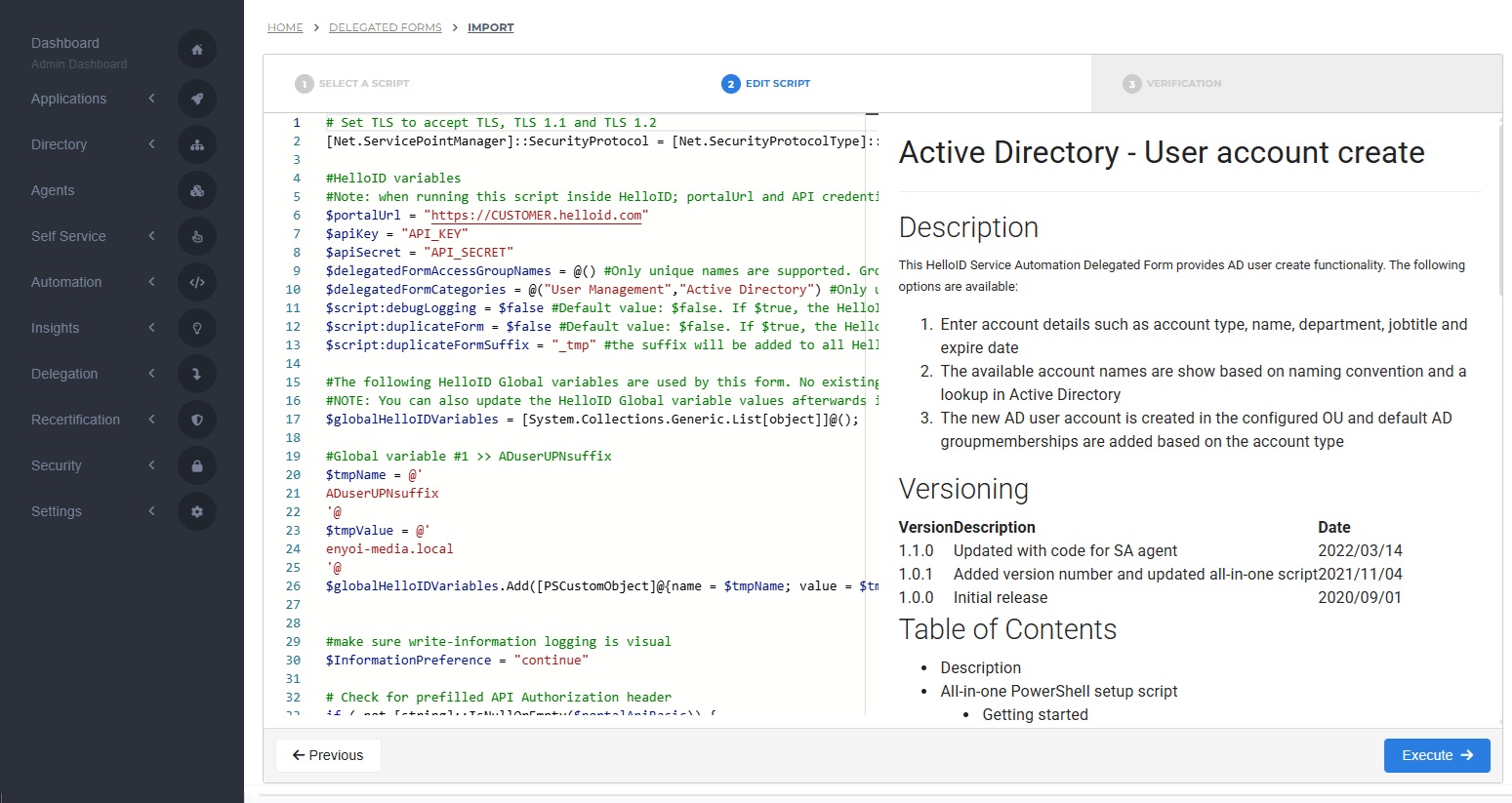The height and width of the screenshot is (803, 1512).
Task: Open the Dashboard home icon
Action: coord(197,49)
